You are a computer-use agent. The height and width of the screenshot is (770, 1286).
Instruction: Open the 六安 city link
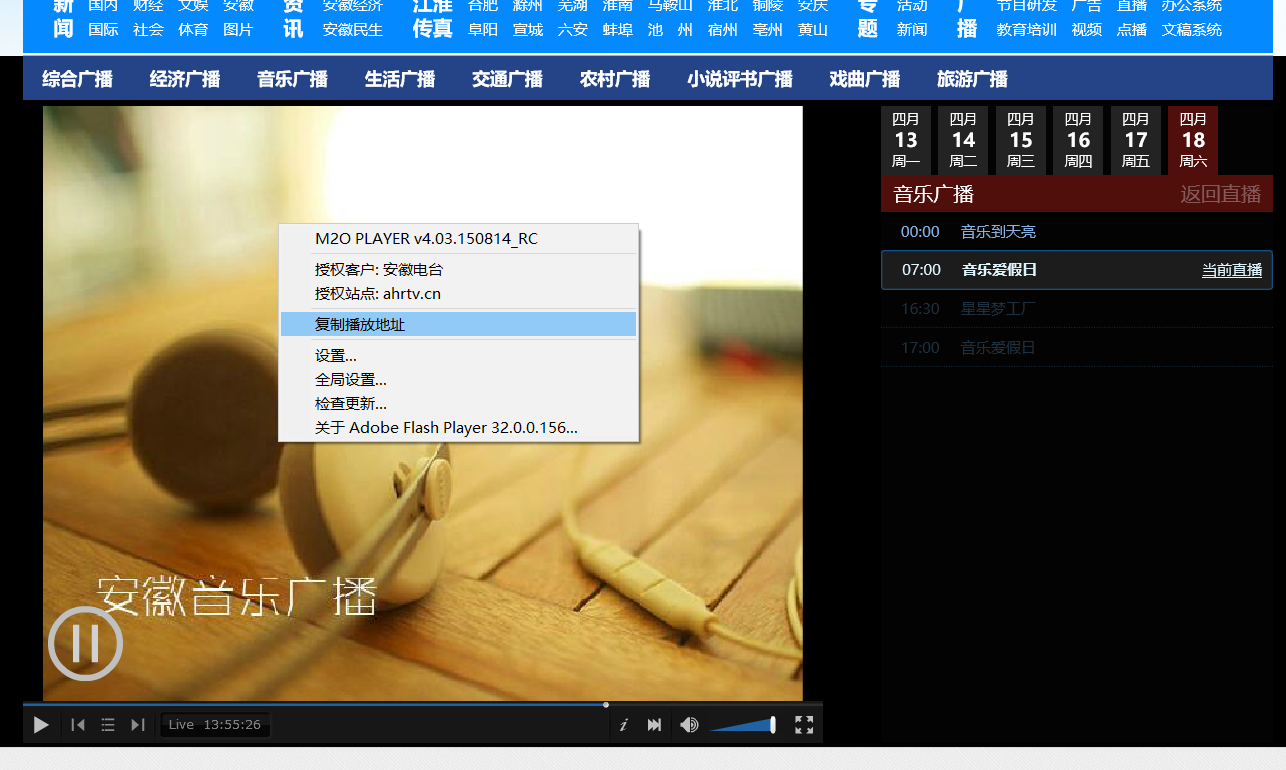[x=573, y=30]
